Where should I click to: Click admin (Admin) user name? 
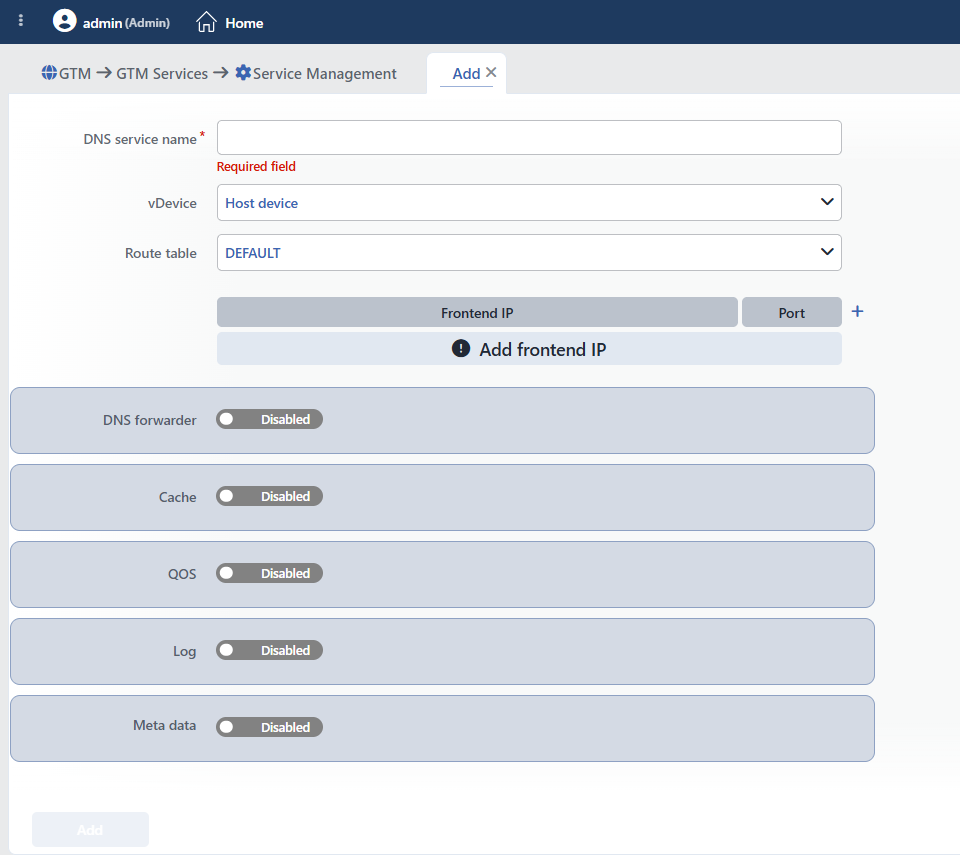click(x=126, y=23)
